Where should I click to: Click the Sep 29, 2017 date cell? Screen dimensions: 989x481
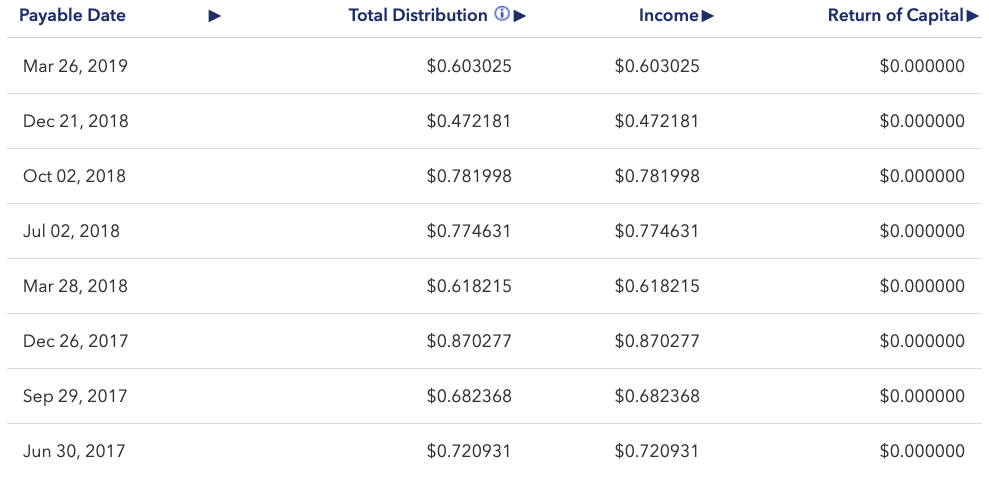coord(75,396)
